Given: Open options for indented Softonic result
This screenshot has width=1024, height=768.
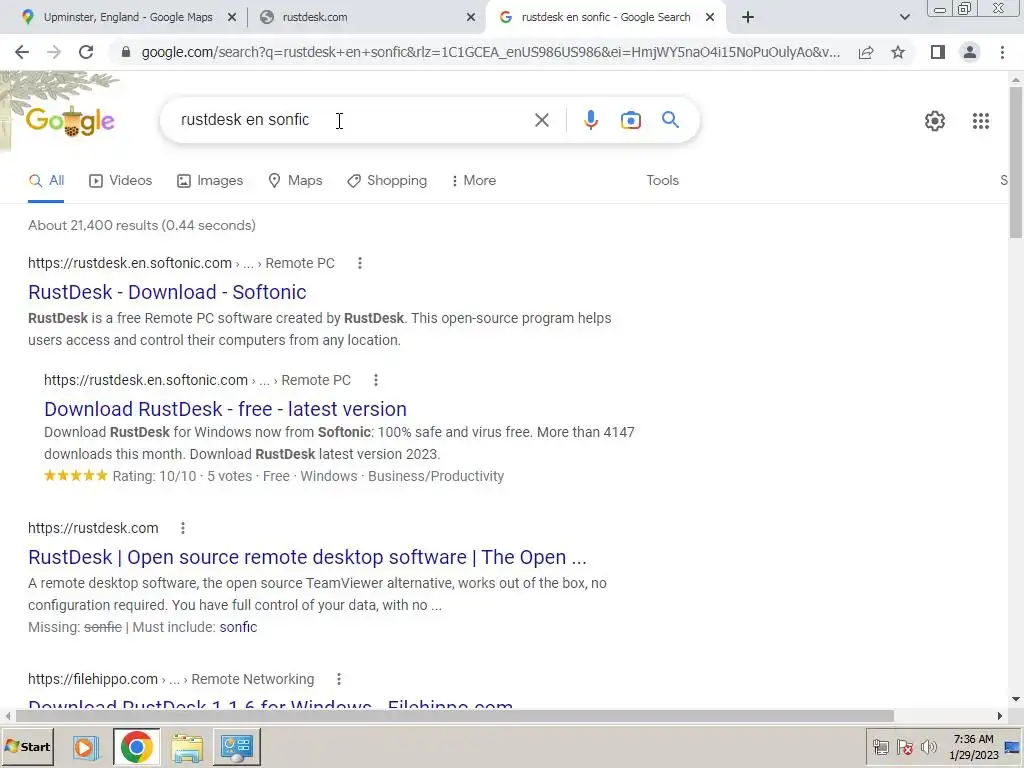Looking at the screenshot, I should pos(376,380).
